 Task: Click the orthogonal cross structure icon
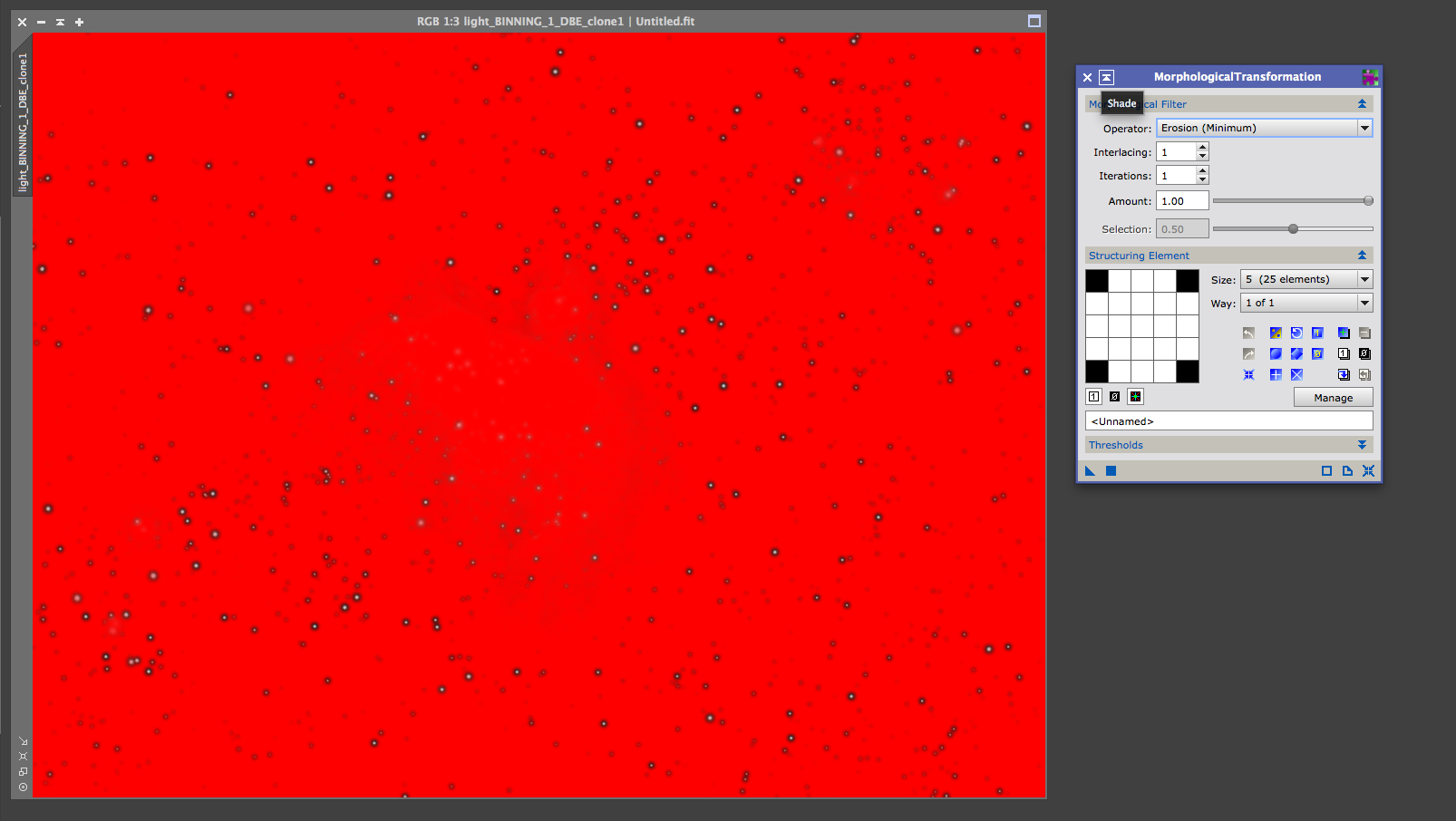(x=1276, y=374)
